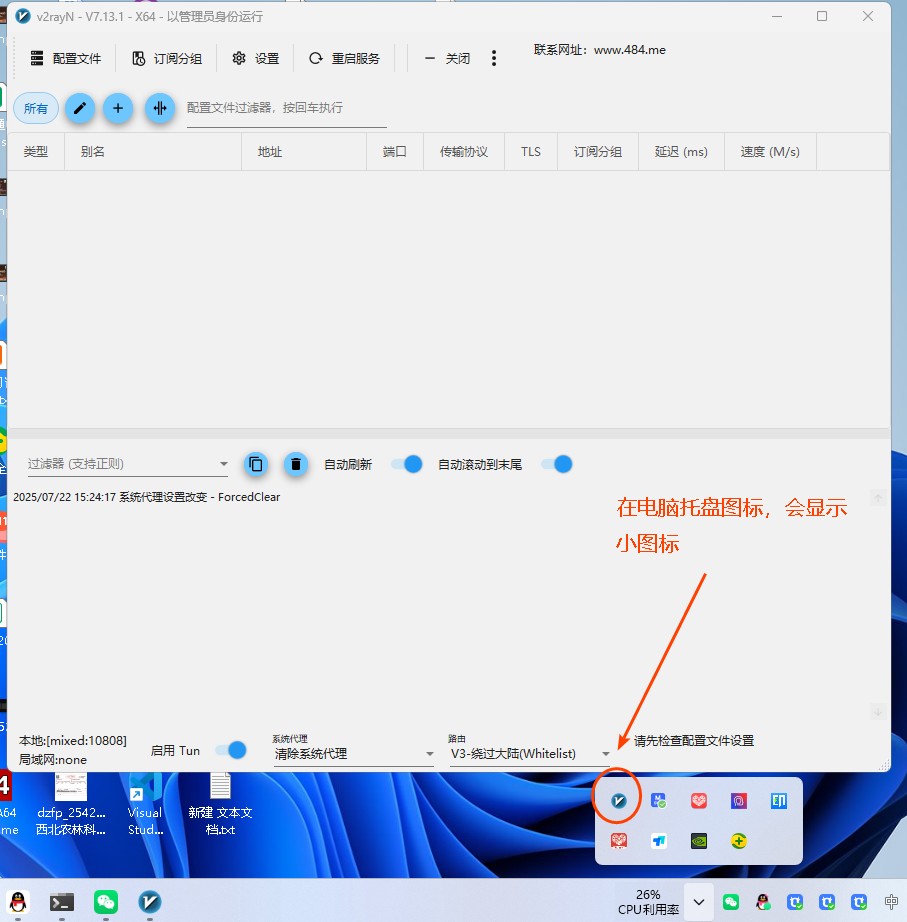Click the terminal taskbar app icon
The height and width of the screenshot is (922, 907).
(62, 902)
